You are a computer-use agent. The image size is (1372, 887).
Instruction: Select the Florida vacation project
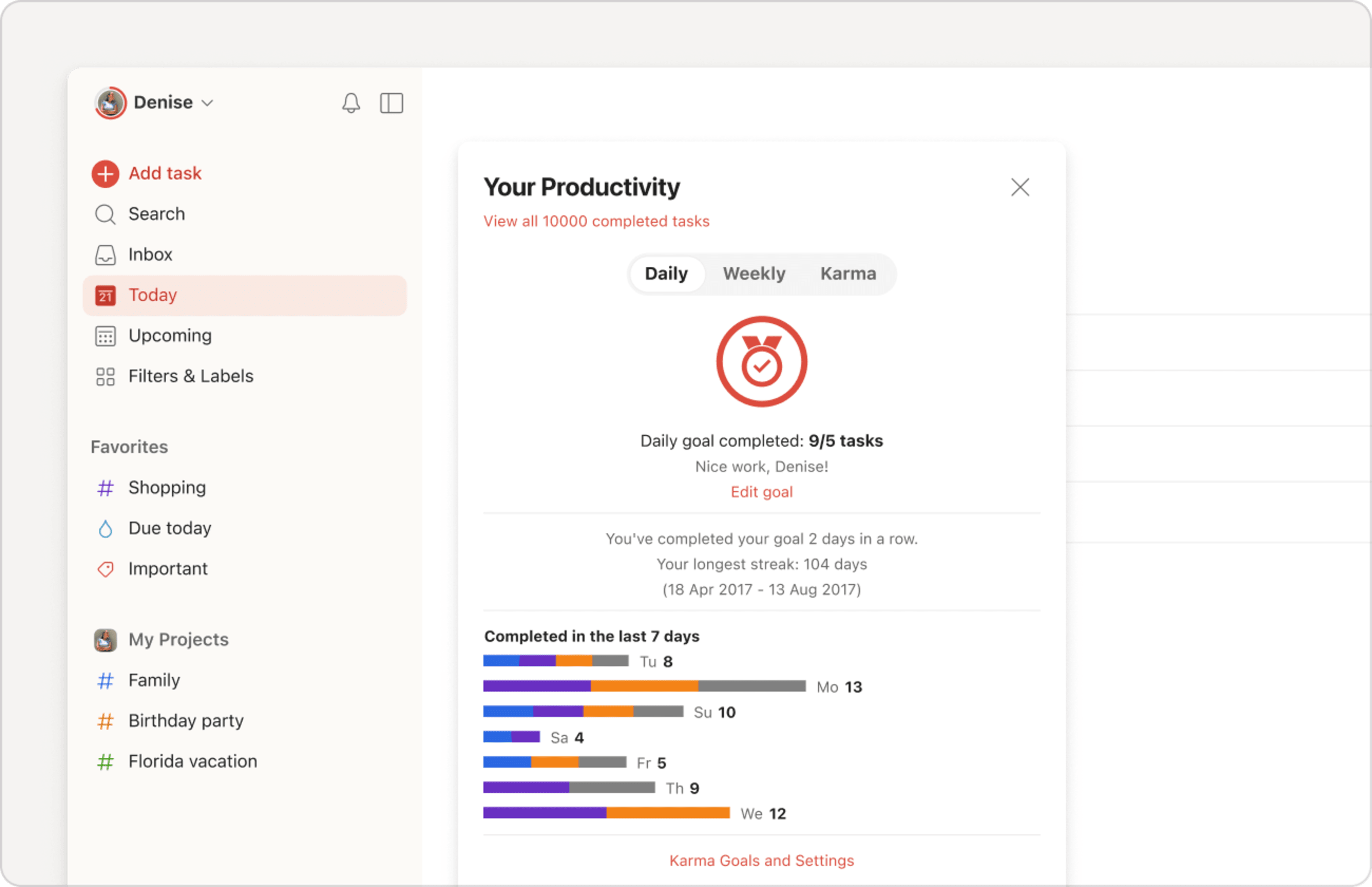(x=193, y=761)
